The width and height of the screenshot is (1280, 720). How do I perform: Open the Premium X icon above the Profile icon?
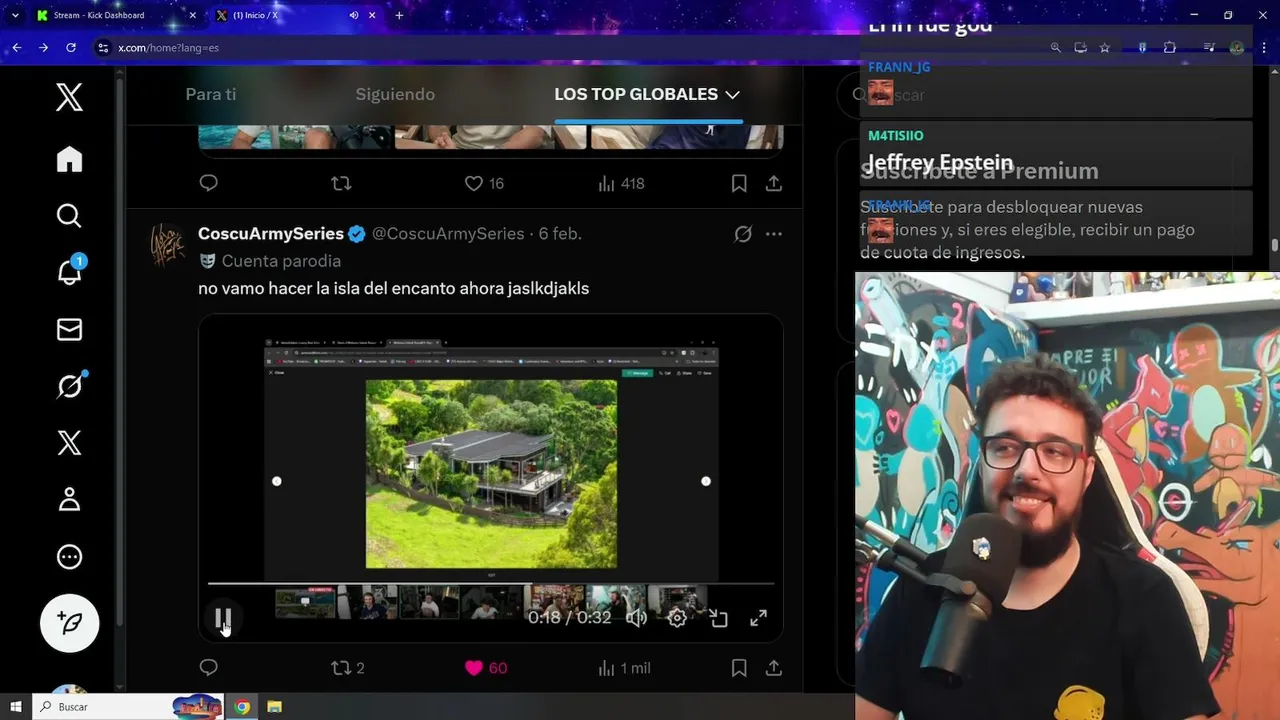pyautogui.click(x=69, y=443)
